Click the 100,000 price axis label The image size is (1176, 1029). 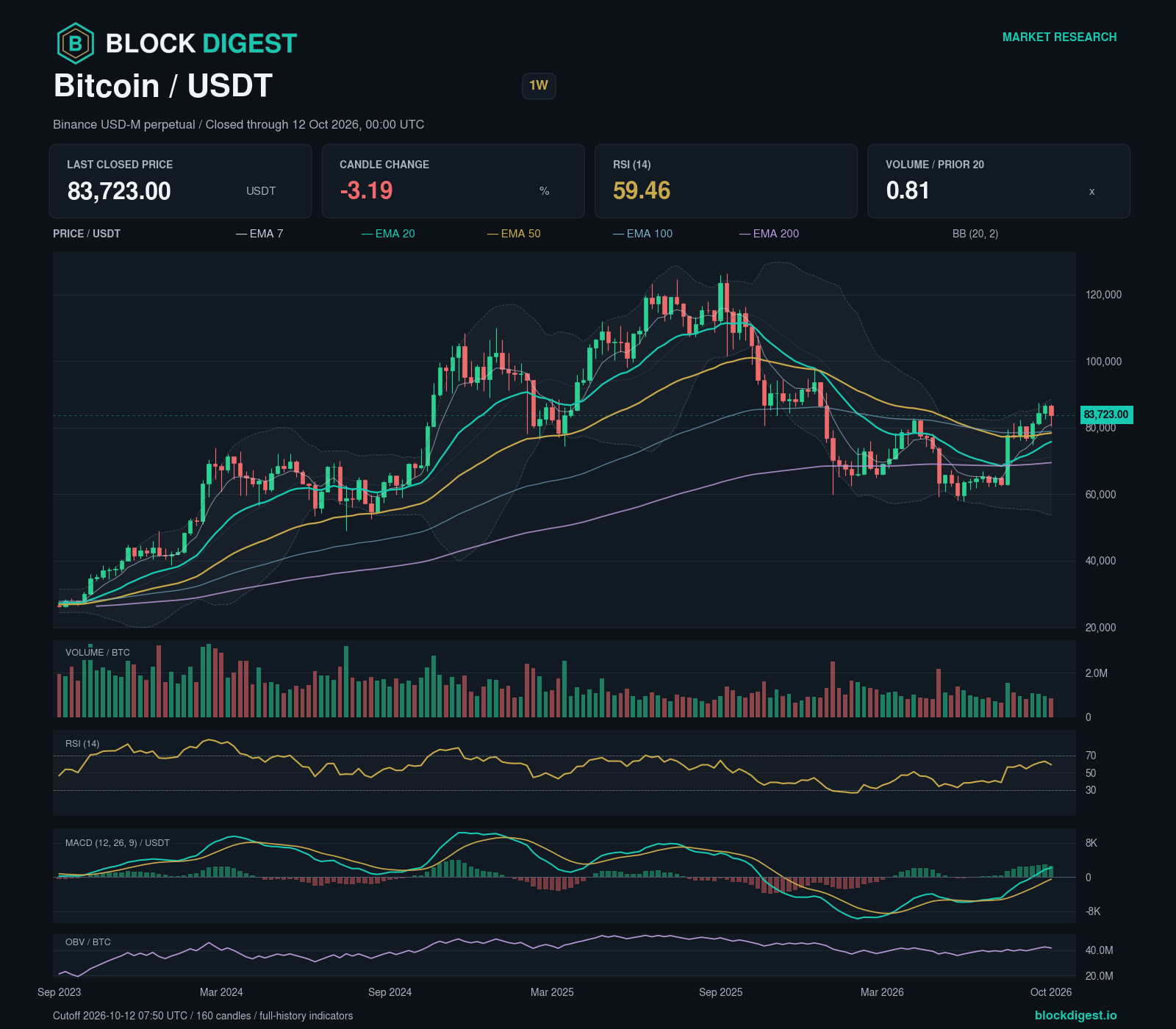coord(1103,362)
